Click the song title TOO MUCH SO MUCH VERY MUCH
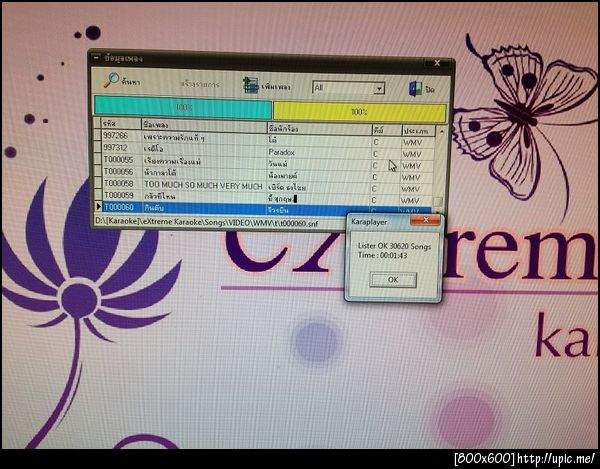The height and width of the screenshot is (469, 600). [203, 186]
